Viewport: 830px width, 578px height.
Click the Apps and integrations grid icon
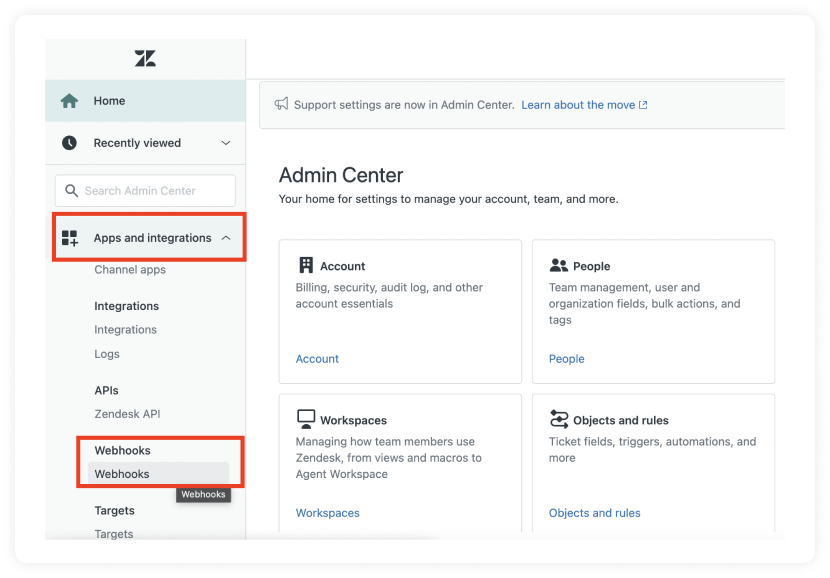point(70,238)
